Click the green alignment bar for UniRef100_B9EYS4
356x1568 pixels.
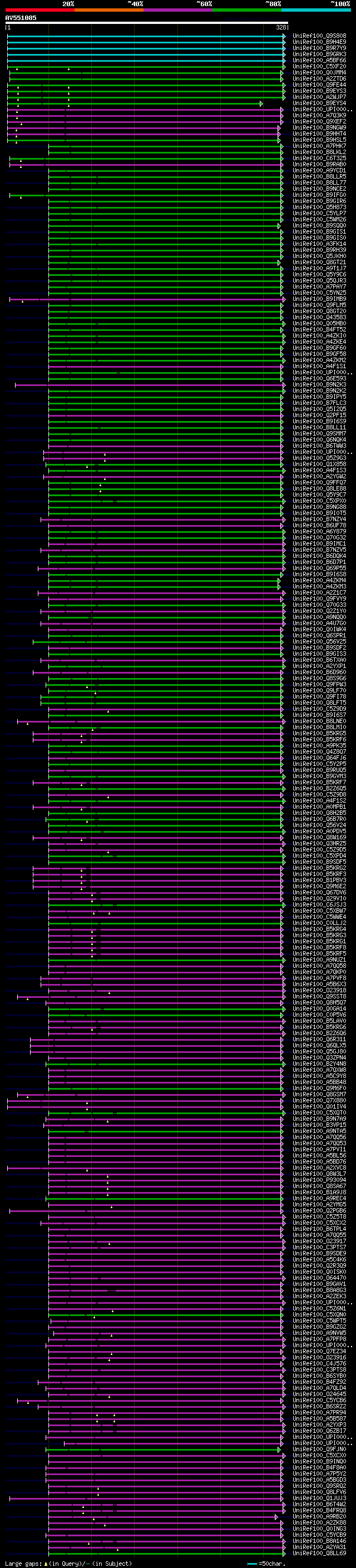135,103
